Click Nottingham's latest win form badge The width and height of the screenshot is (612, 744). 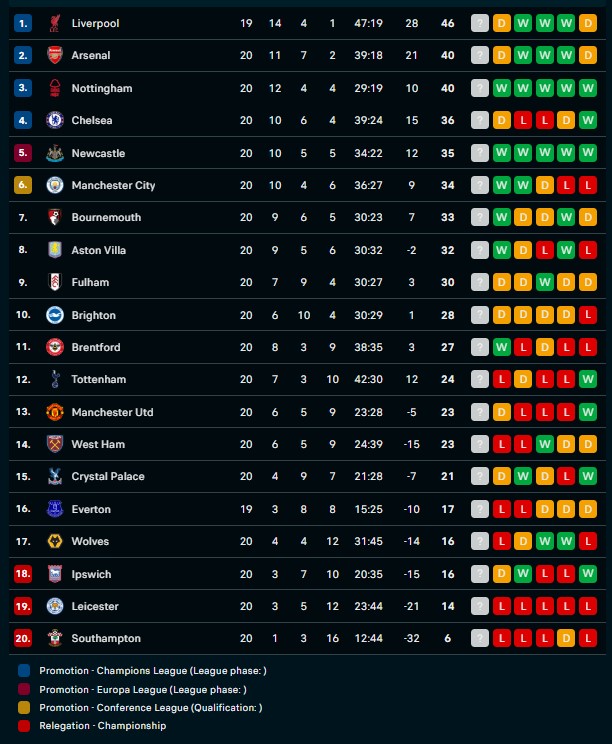tap(501, 88)
